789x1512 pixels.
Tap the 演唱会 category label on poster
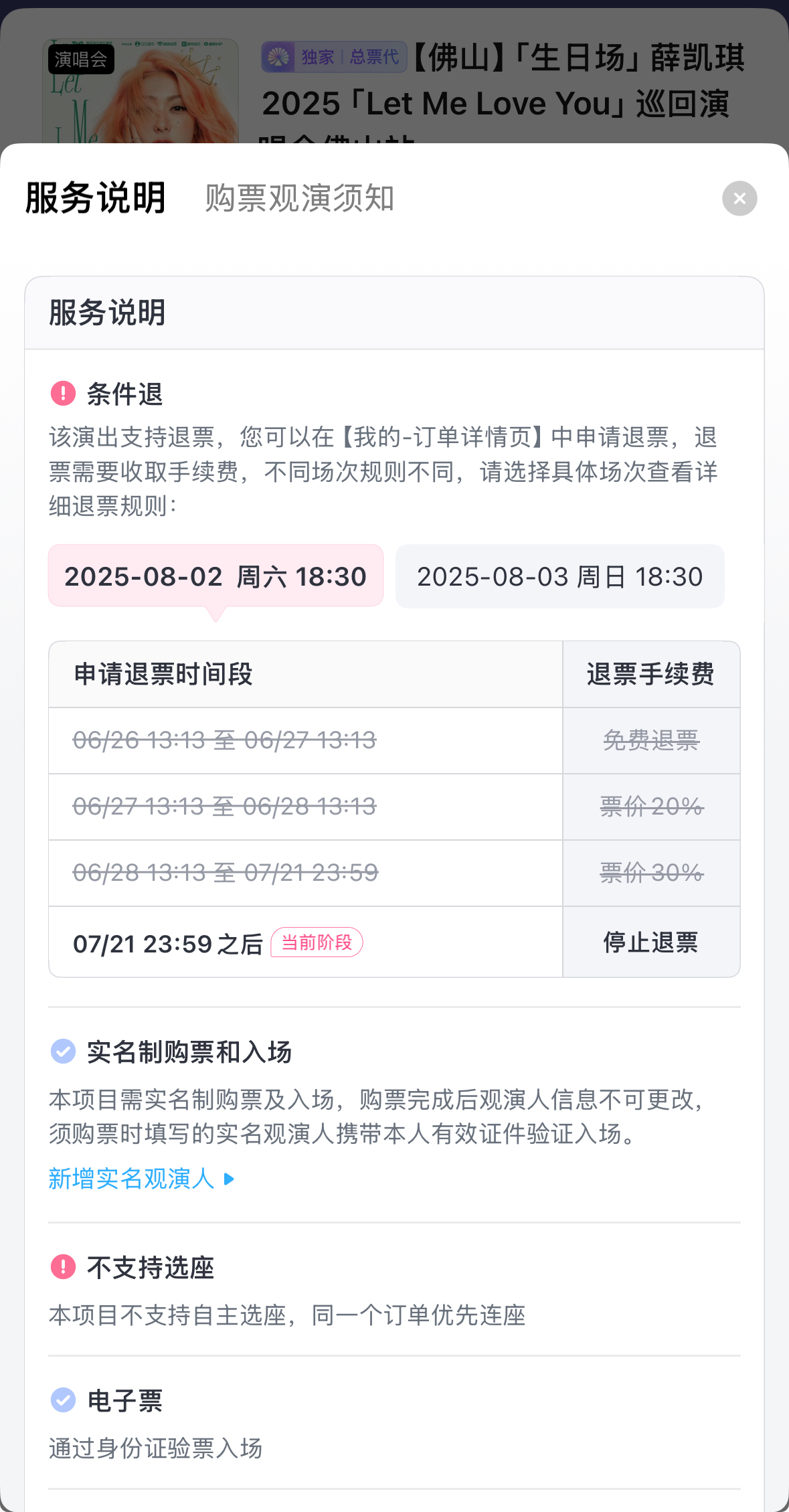coord(81,60)
